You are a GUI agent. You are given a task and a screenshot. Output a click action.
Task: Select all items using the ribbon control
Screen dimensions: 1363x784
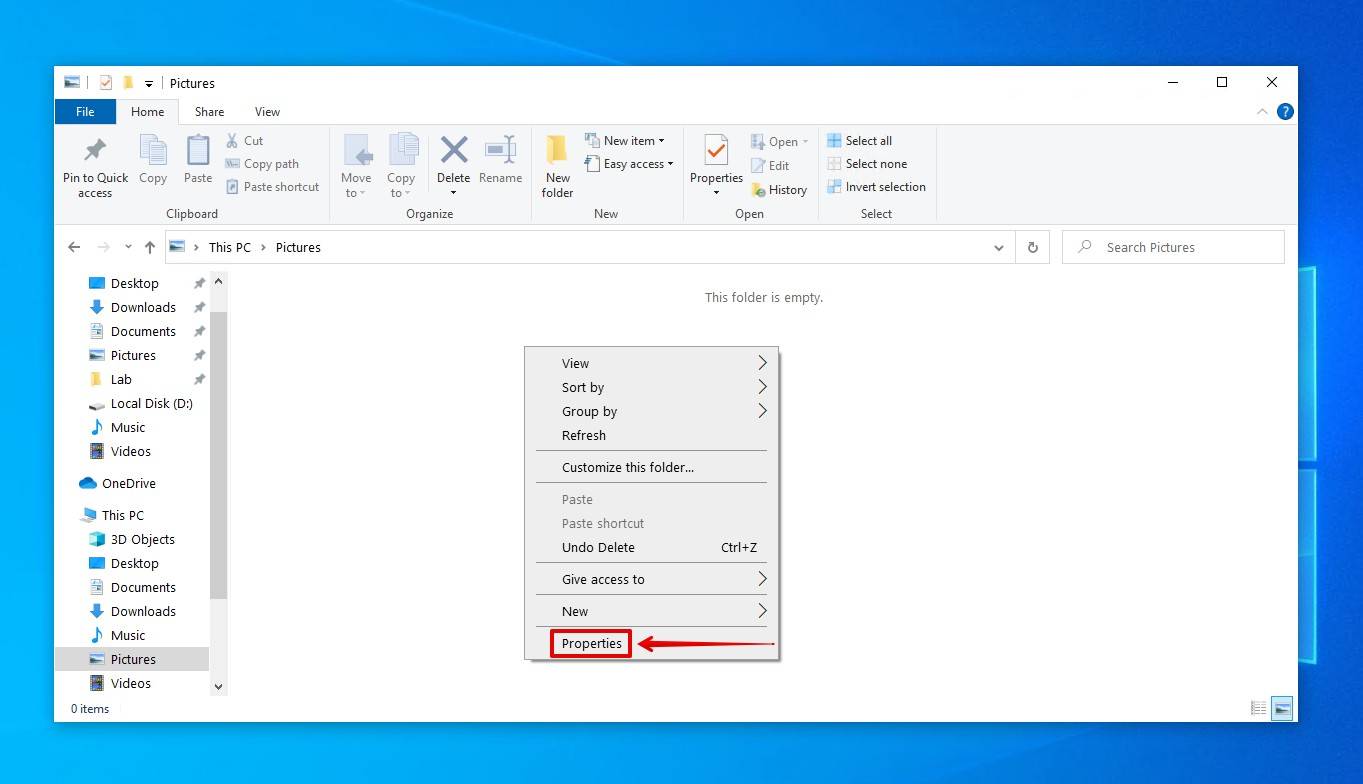866,140
